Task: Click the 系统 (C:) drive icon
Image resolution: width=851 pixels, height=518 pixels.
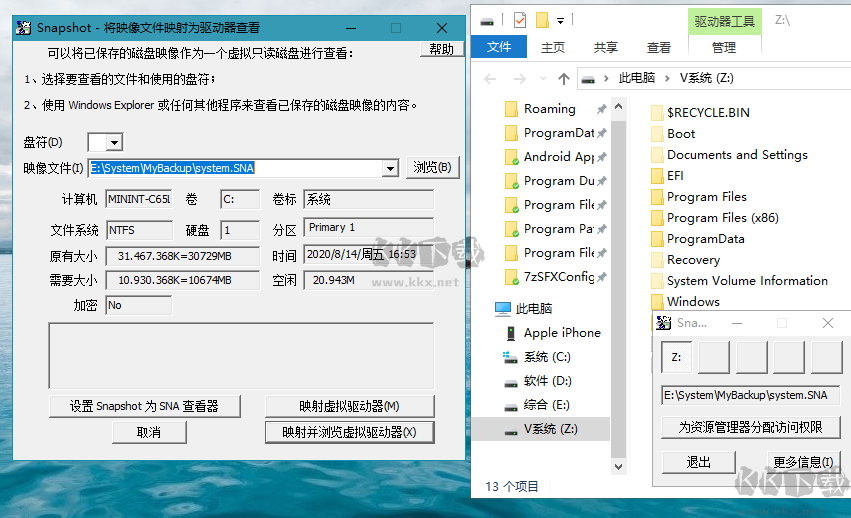Action: 510,357
